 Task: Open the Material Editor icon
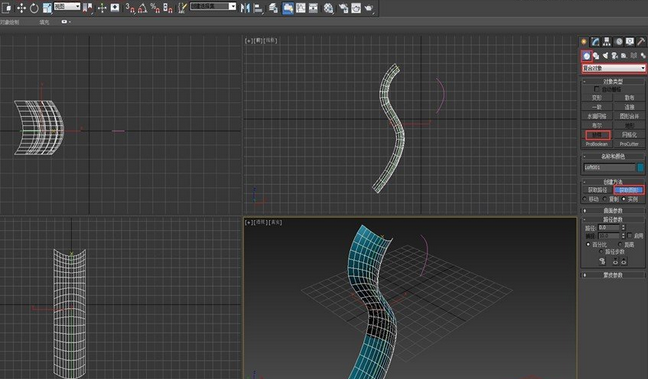pos(328,7)
